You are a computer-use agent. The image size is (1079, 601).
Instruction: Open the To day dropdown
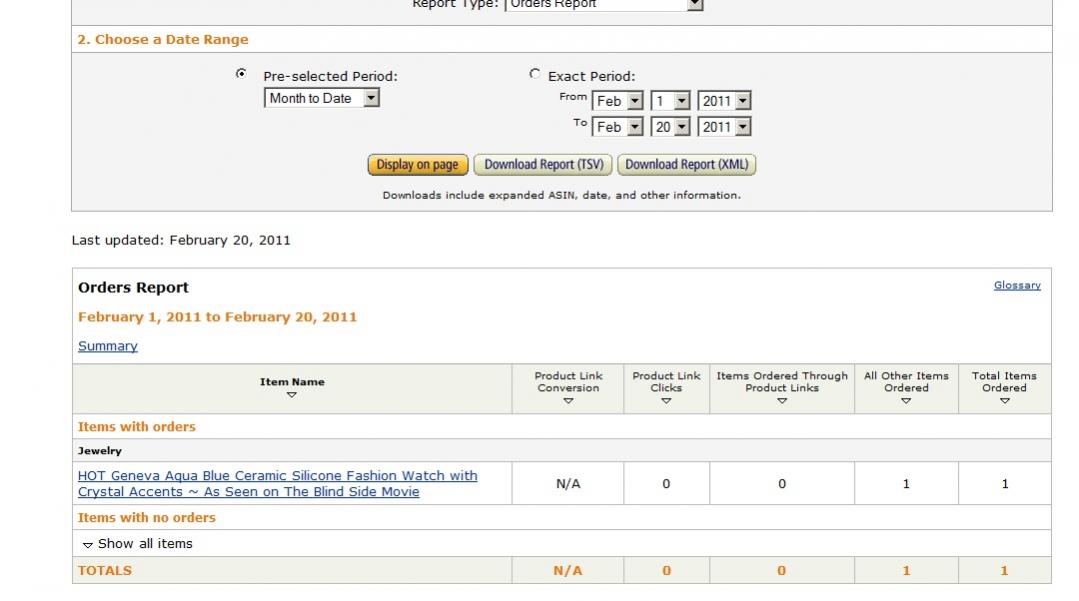click(682, 127)
